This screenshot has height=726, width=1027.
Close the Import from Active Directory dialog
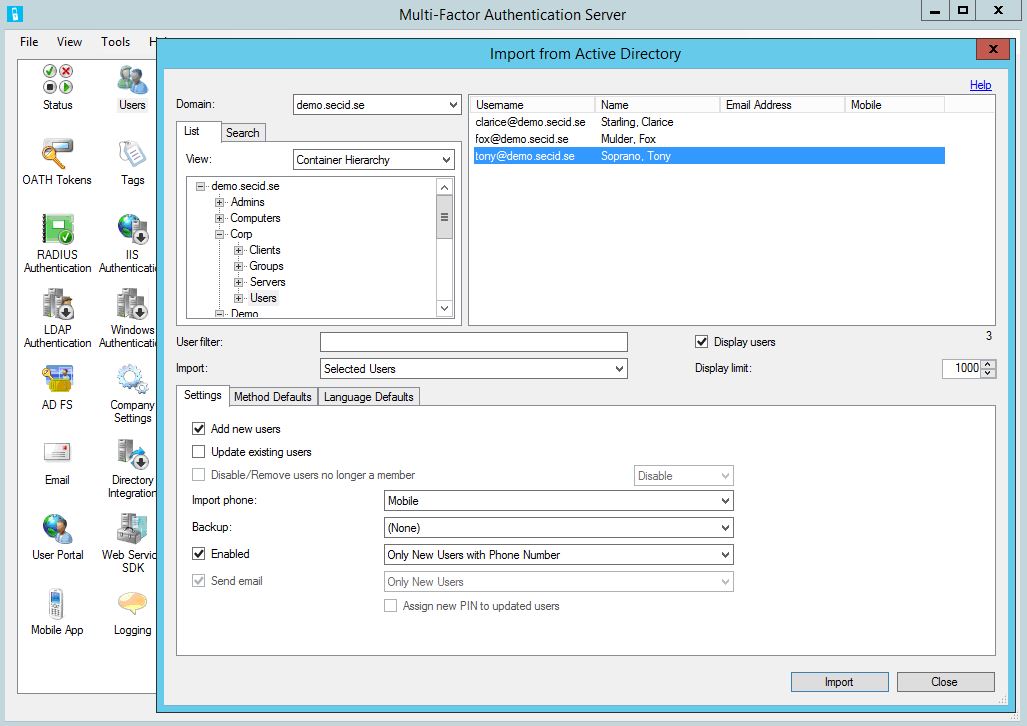tap(992, 50)
